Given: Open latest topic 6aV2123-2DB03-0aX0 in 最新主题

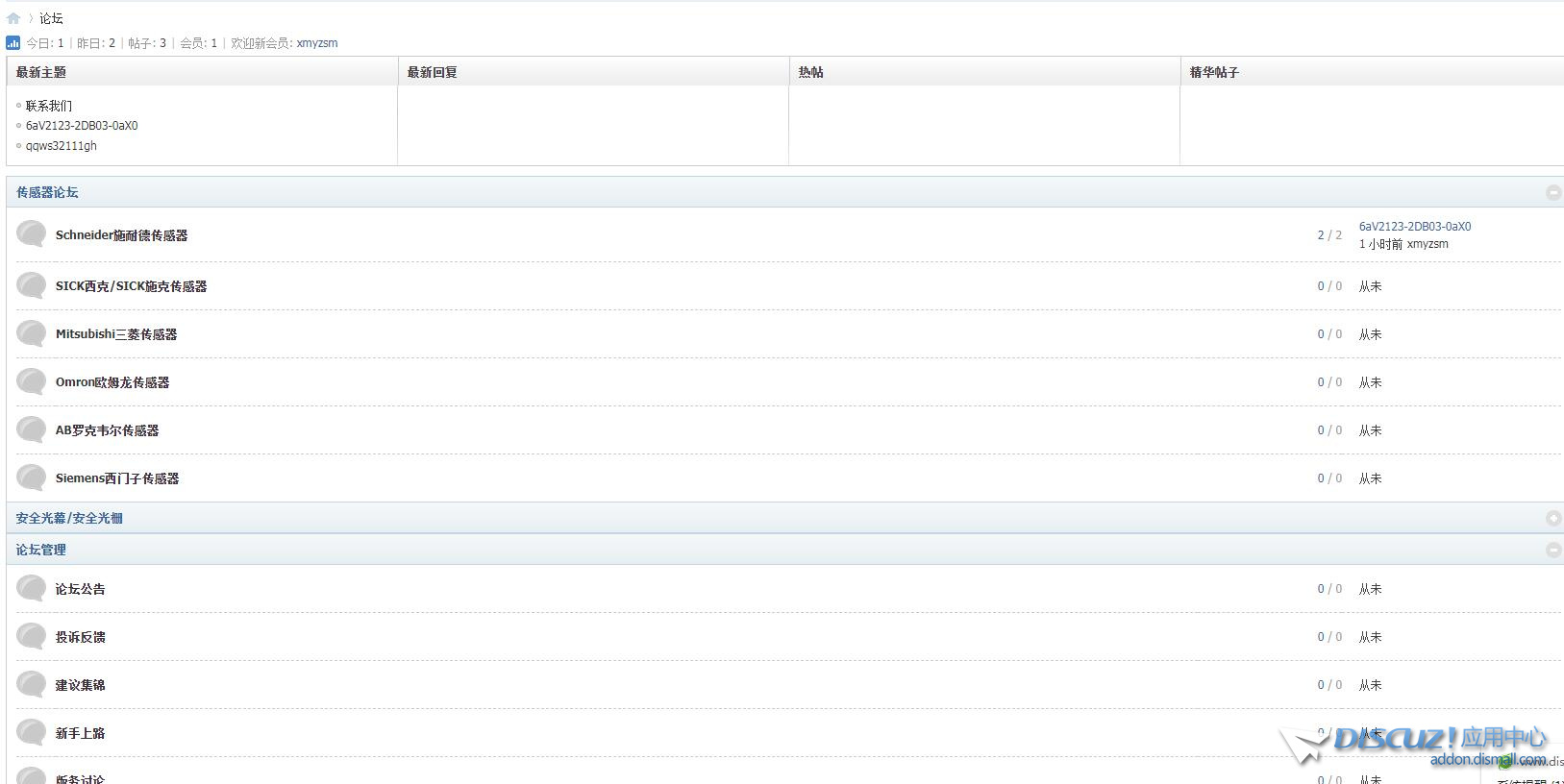Looking at the screenshot, I should point(82,126).
